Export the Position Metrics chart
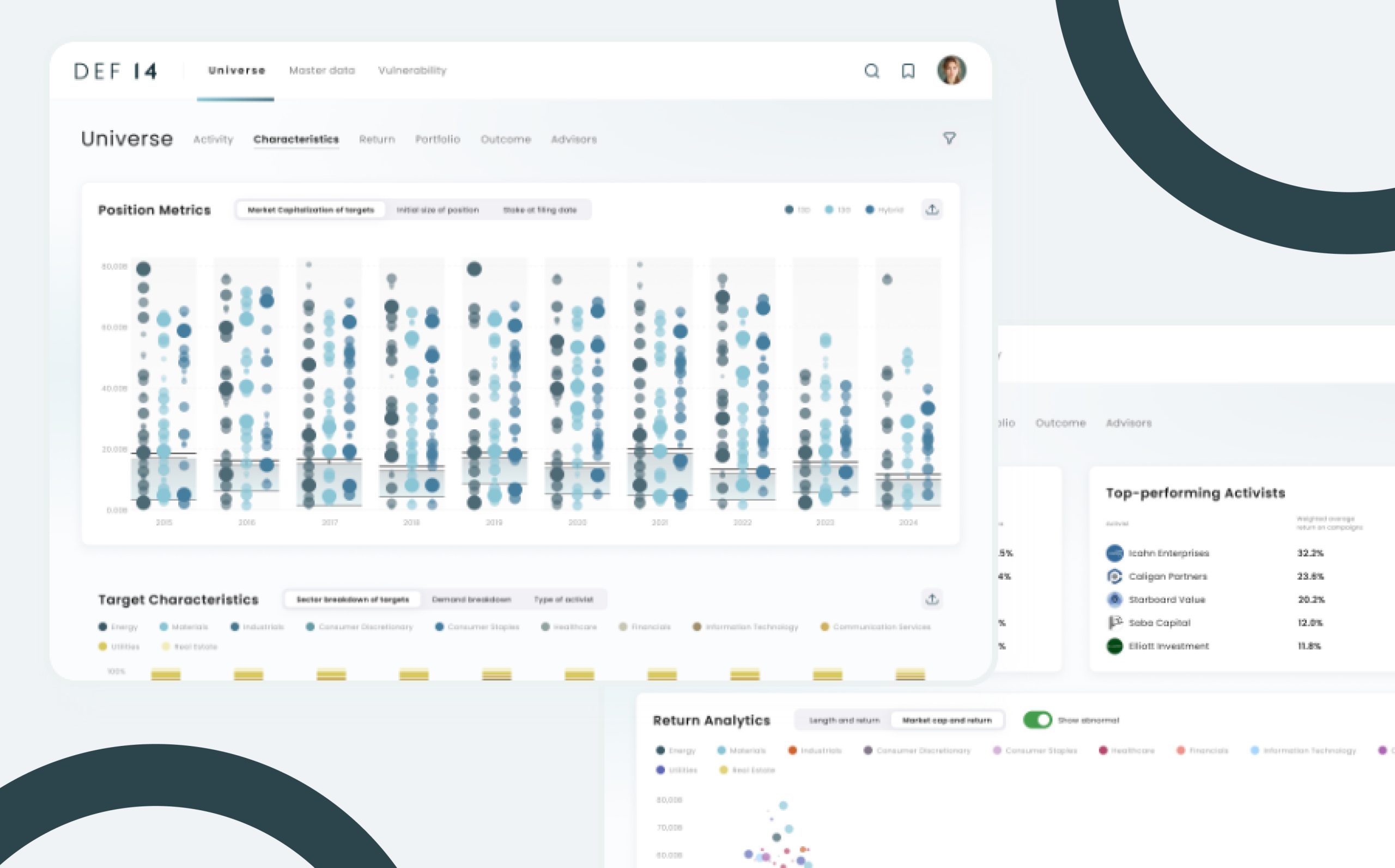Image resolution: width=1395 pixels, height=868 pixels. point(932,210)
